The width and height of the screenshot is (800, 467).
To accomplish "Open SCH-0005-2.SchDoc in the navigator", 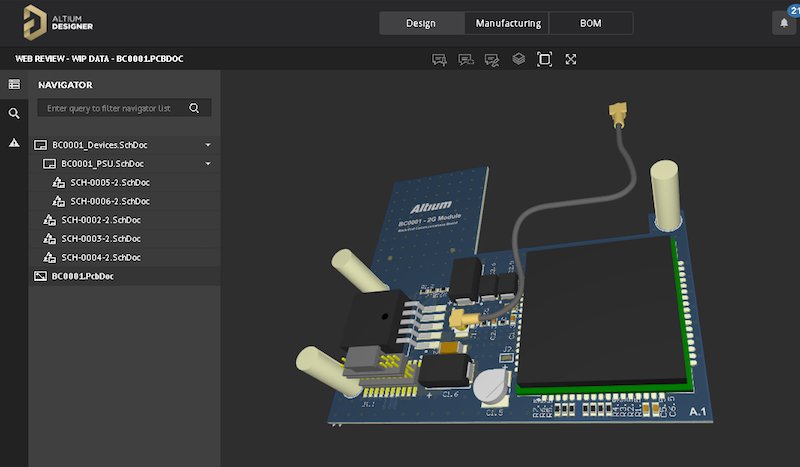I will (110, 183).
